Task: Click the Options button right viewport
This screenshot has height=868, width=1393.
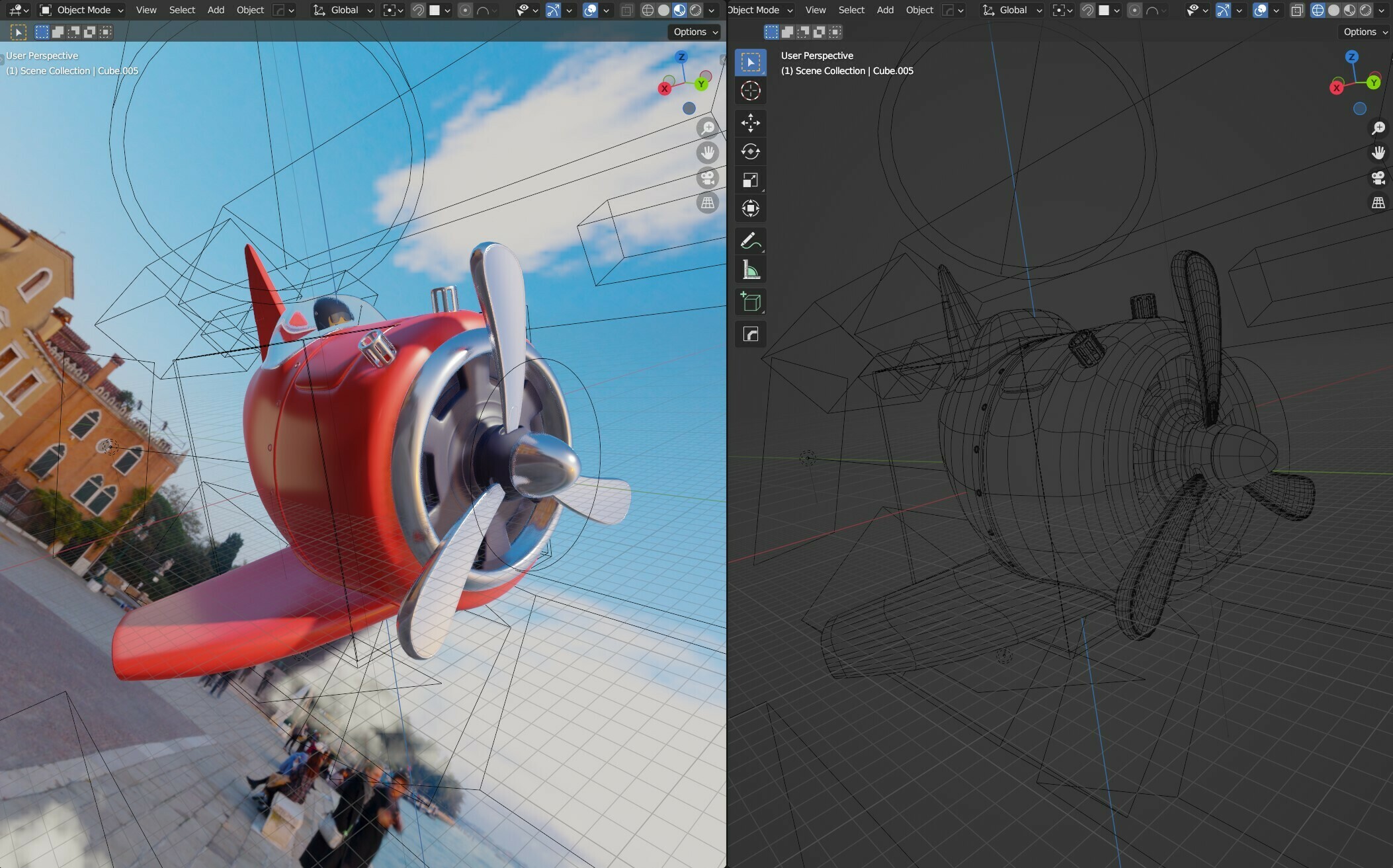Action: click(1363, 31)
